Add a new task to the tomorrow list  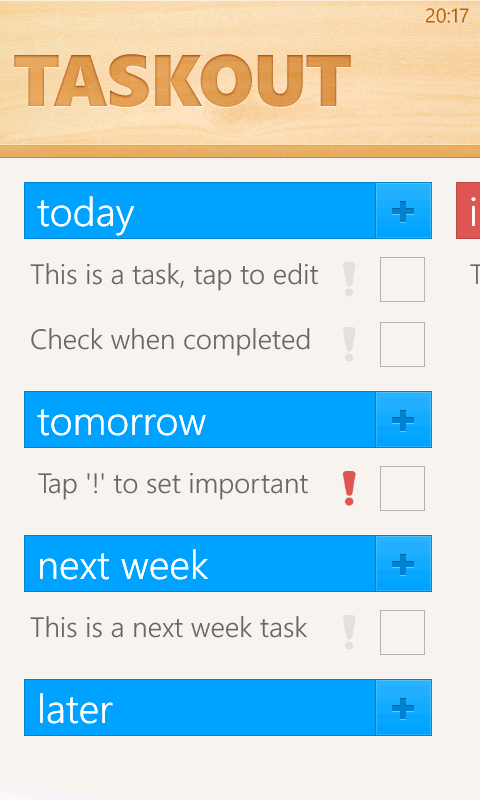click(403, 419)
